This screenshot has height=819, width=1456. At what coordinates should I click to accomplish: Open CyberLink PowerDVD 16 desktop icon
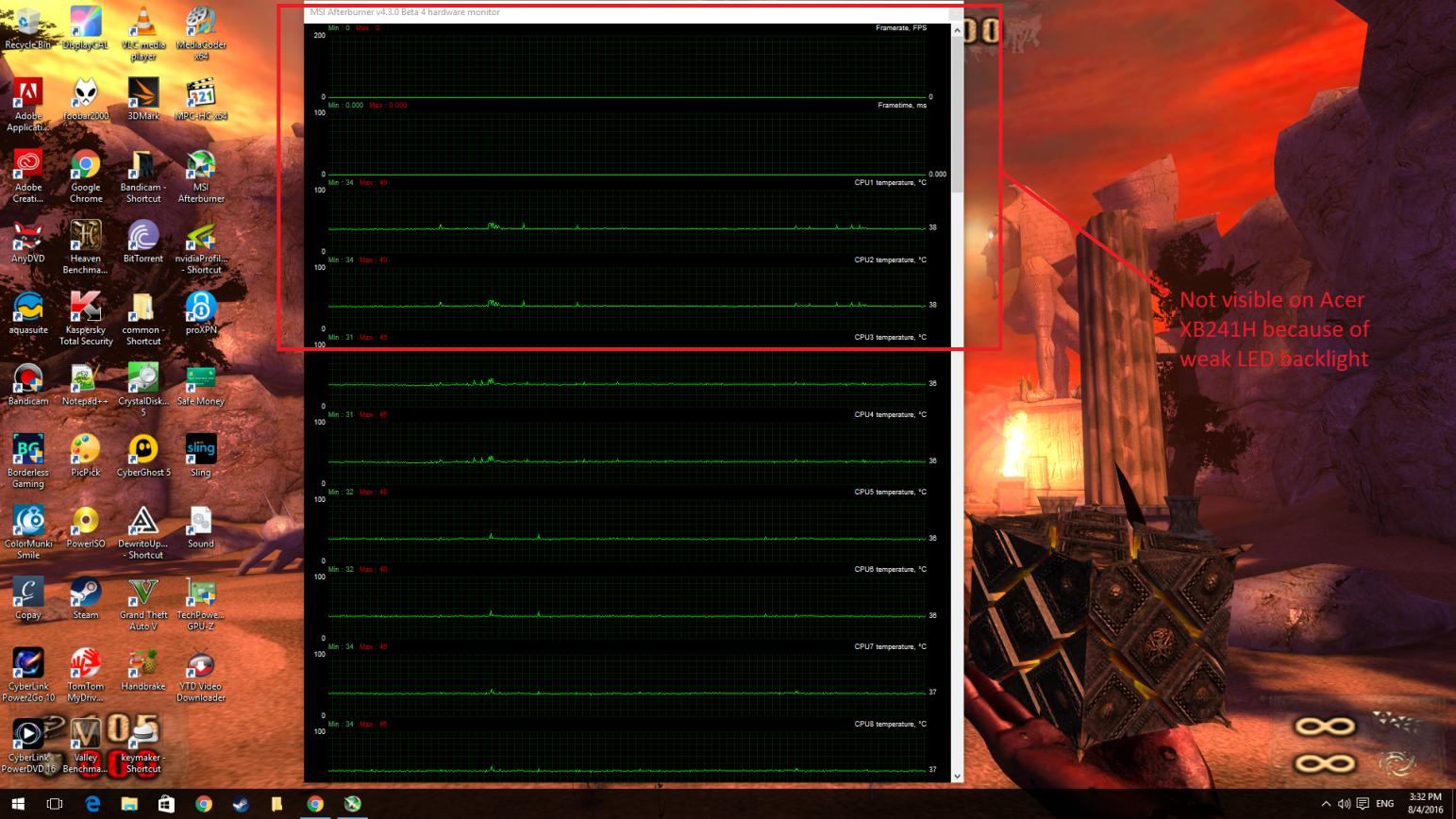28,745
